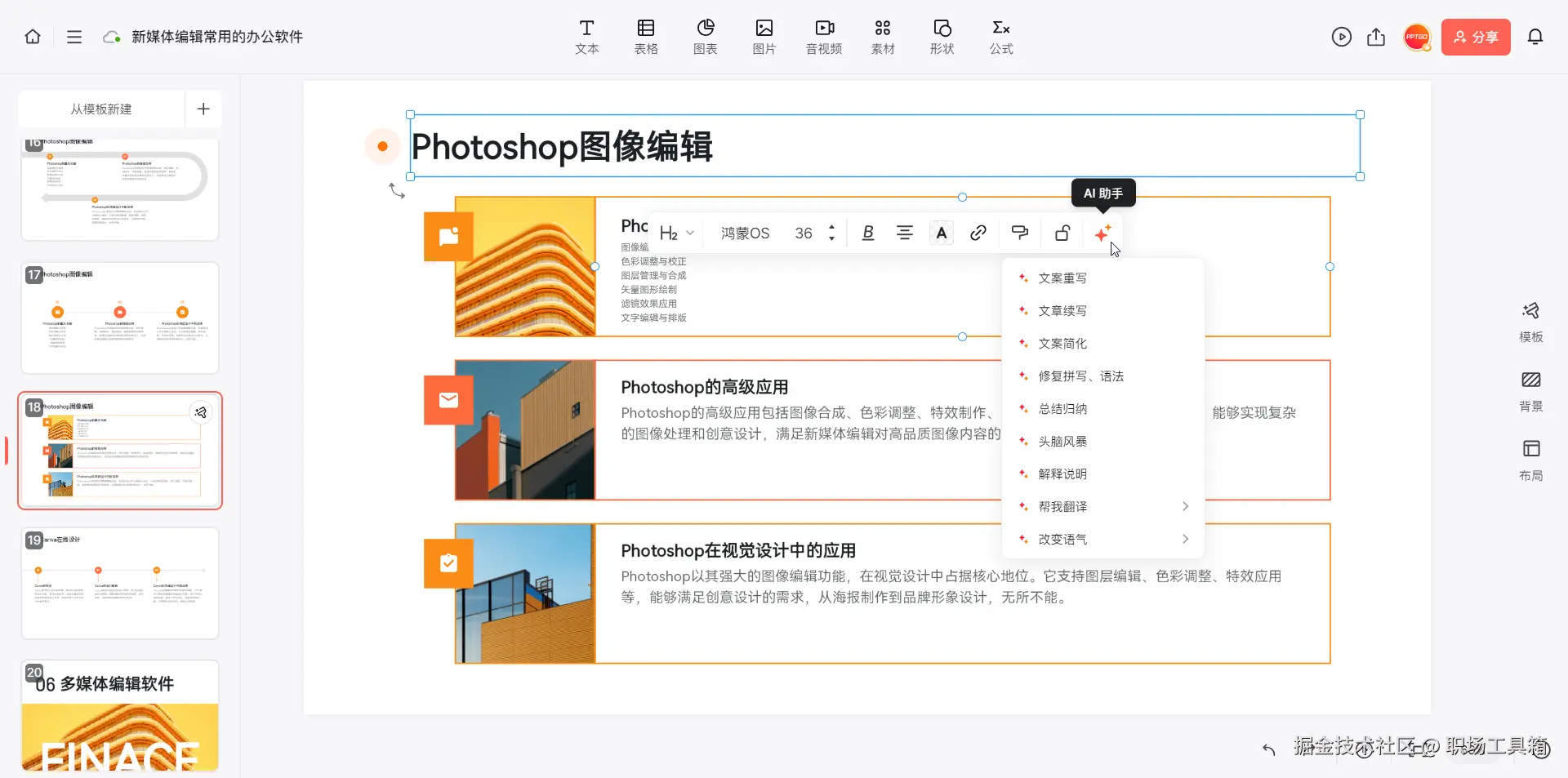1568x778 pixels.
Task: Check the cloud save status icon
Action: tap(112, 37)
